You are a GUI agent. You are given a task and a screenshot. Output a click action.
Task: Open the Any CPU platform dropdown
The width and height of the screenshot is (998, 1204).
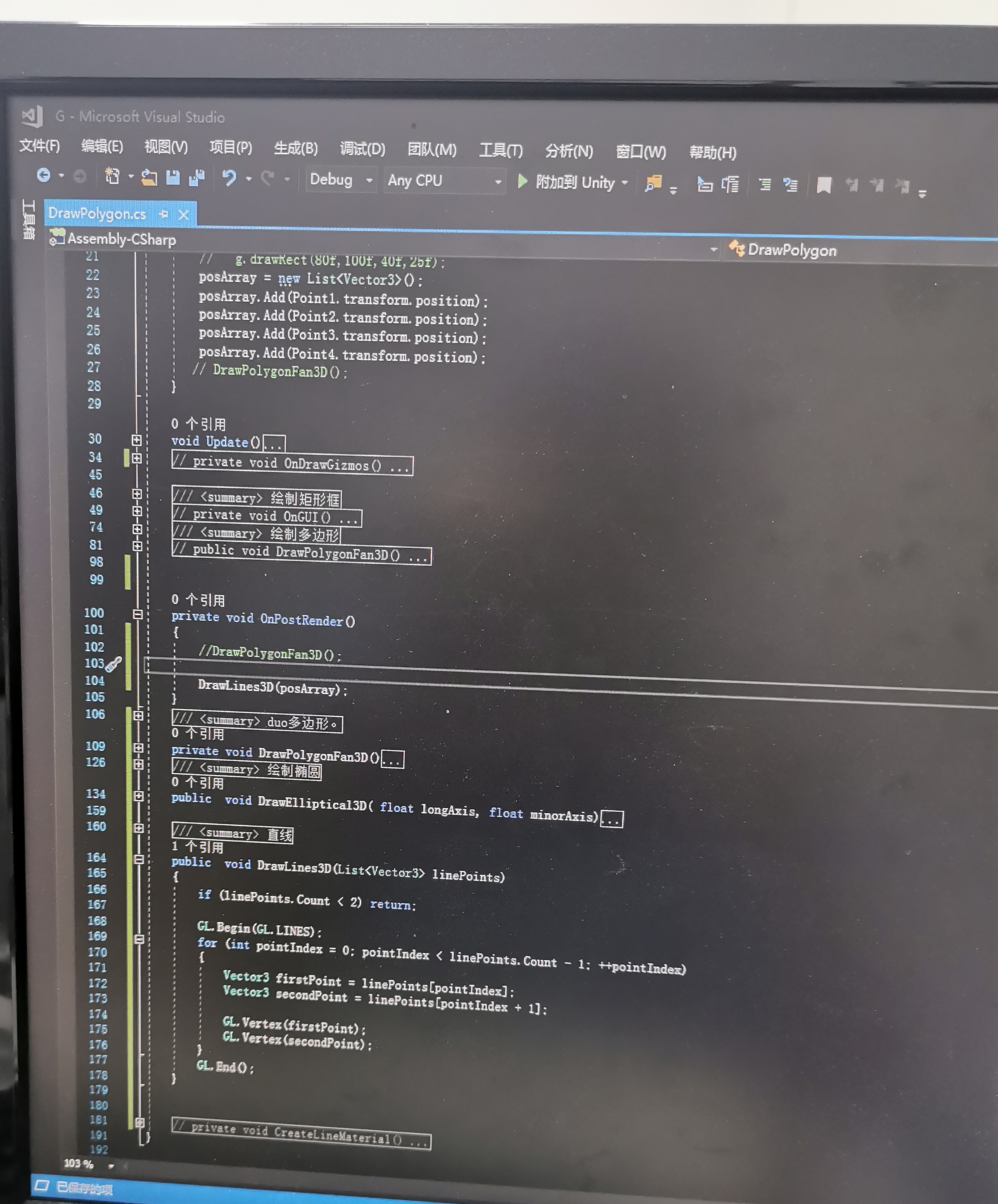(498, 182)
